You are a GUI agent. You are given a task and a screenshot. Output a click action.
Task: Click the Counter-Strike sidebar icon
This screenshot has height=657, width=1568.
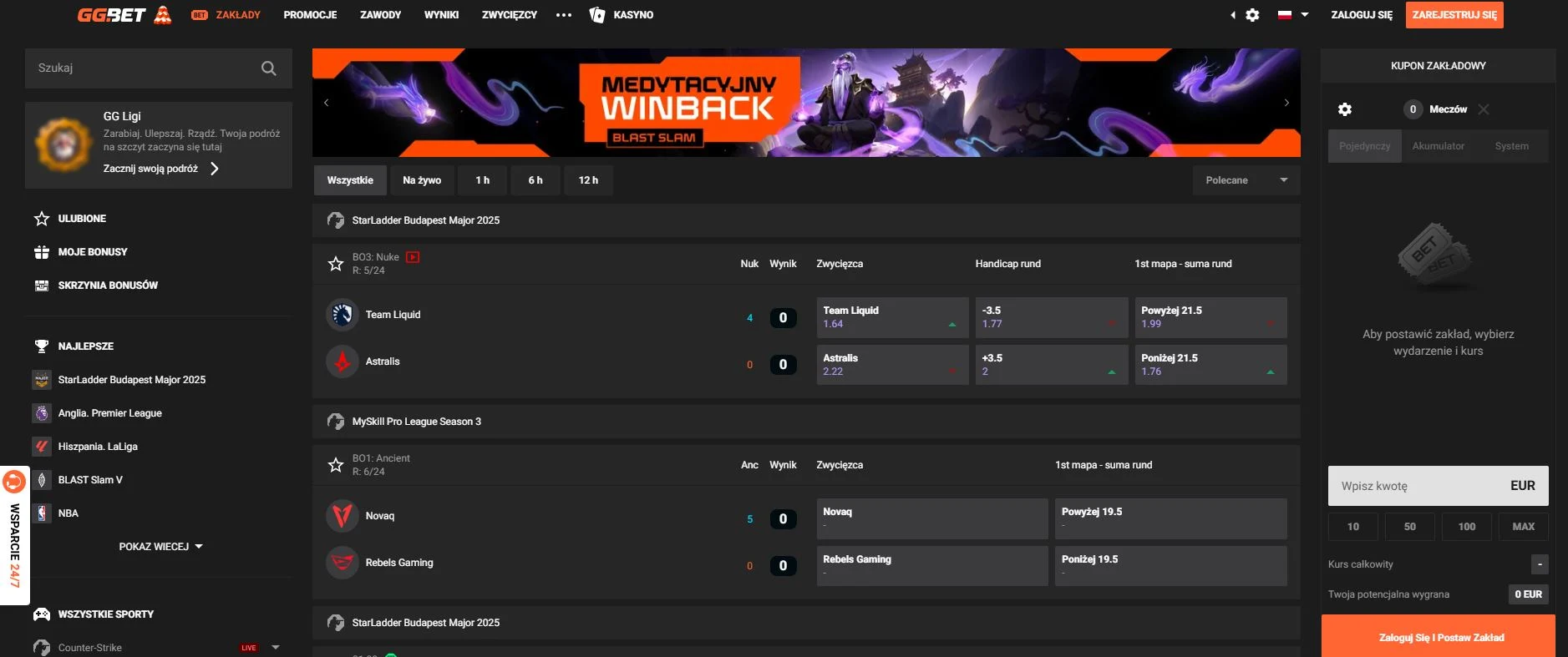point(42,648)
